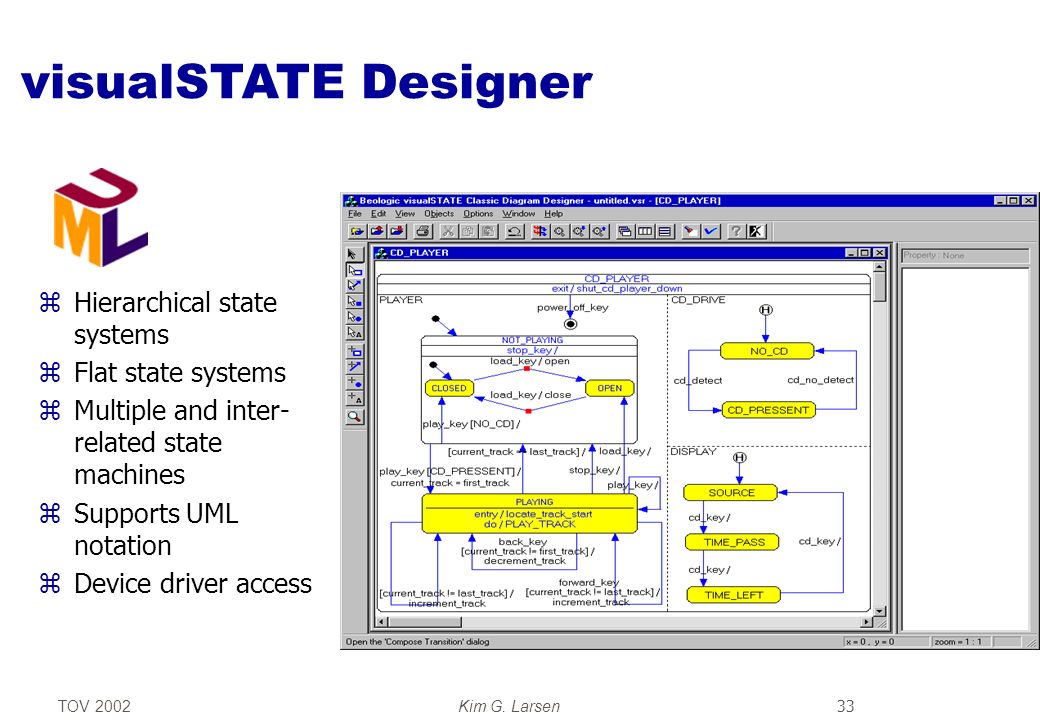Image resolution: width=1040 pixels, height=720 pixels.
Task: Click the Property : None field
Action: click(x=964, y=256)
